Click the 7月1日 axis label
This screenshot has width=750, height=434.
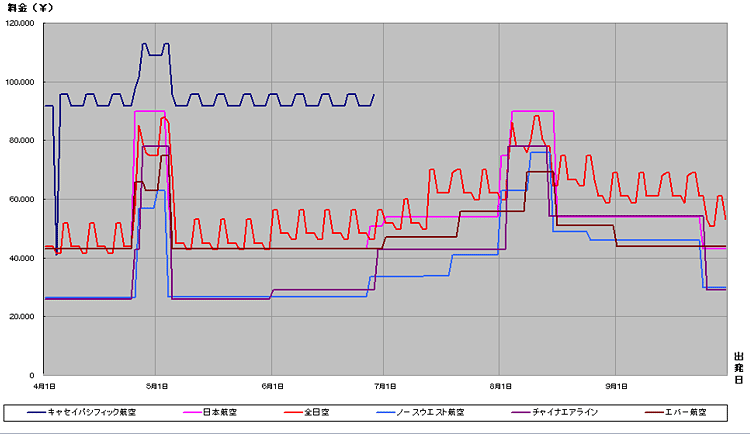(385, 386)
